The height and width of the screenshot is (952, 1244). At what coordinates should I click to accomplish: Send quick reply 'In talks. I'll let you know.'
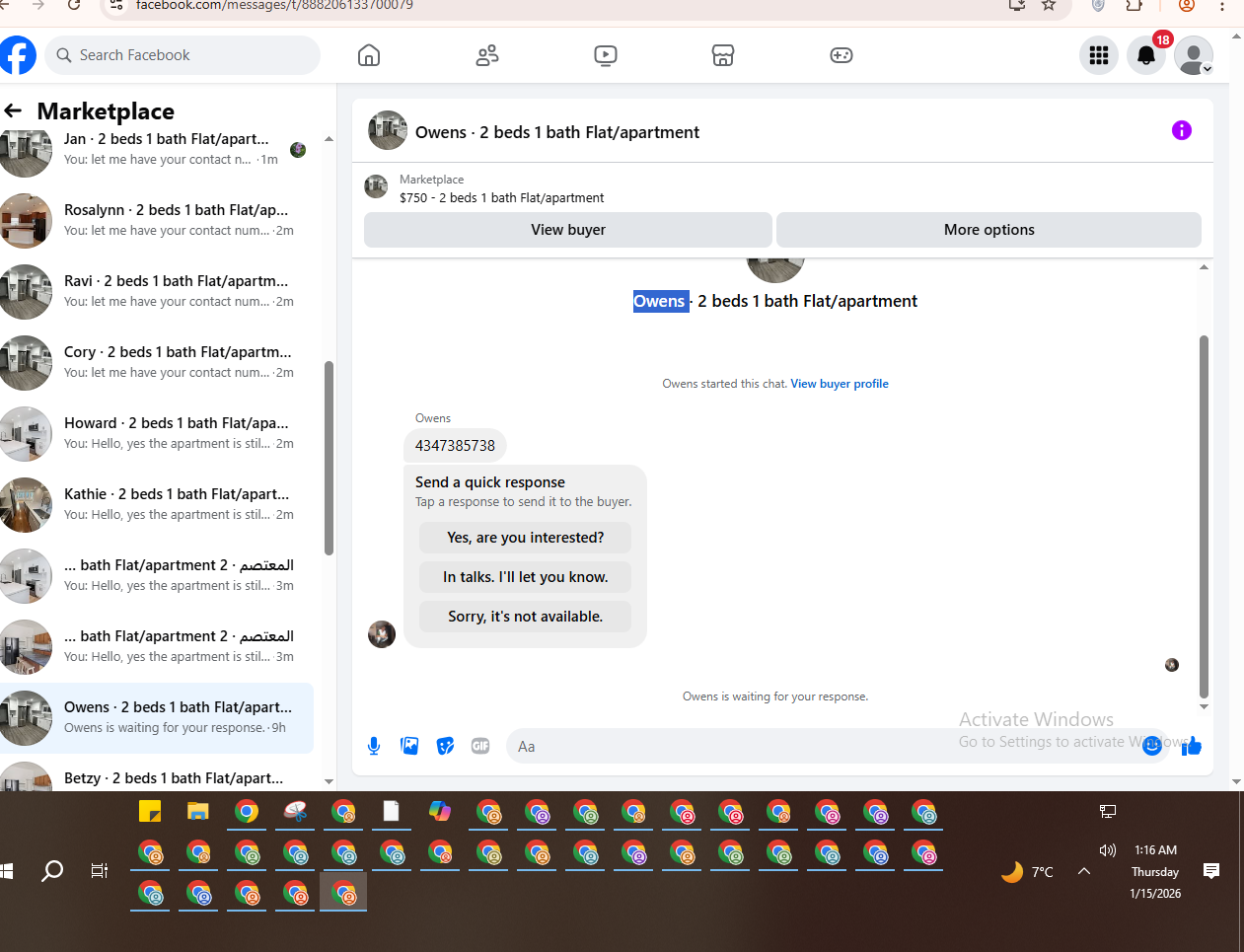coord(525,577)
